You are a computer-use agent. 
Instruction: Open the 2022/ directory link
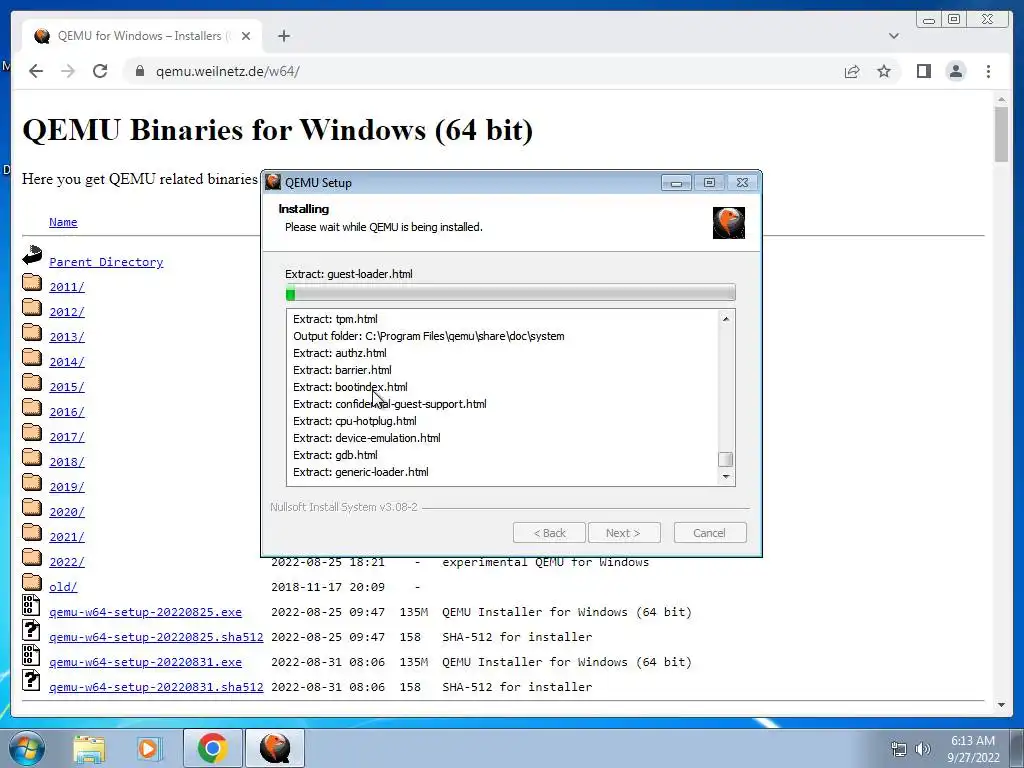pos(67,562)
